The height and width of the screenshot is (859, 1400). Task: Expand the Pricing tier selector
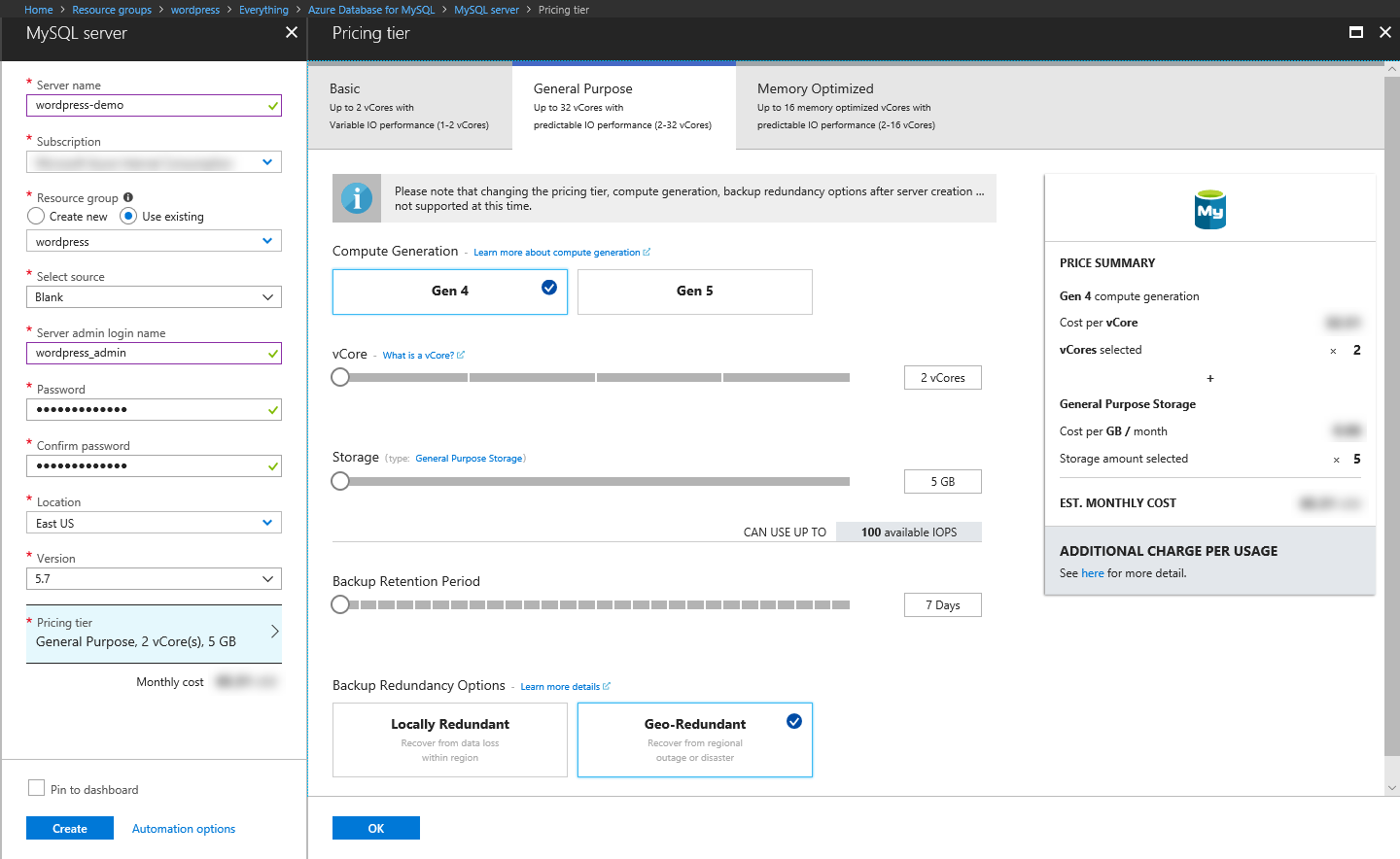[x=154, y=634]
